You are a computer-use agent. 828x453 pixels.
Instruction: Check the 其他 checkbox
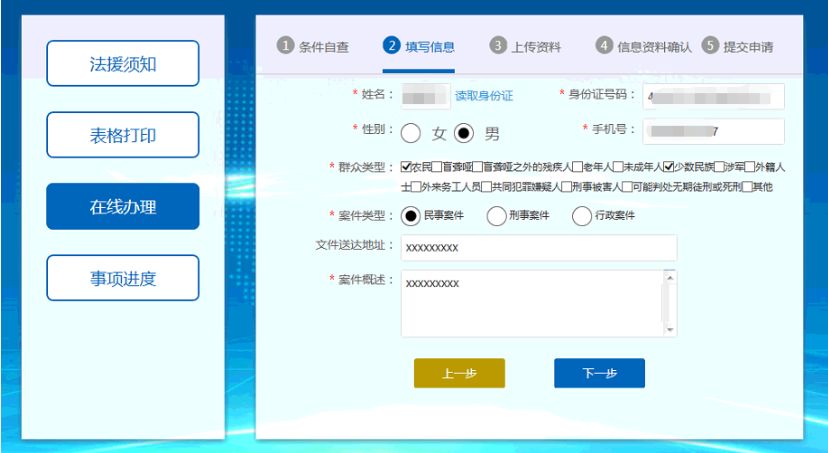747,186
